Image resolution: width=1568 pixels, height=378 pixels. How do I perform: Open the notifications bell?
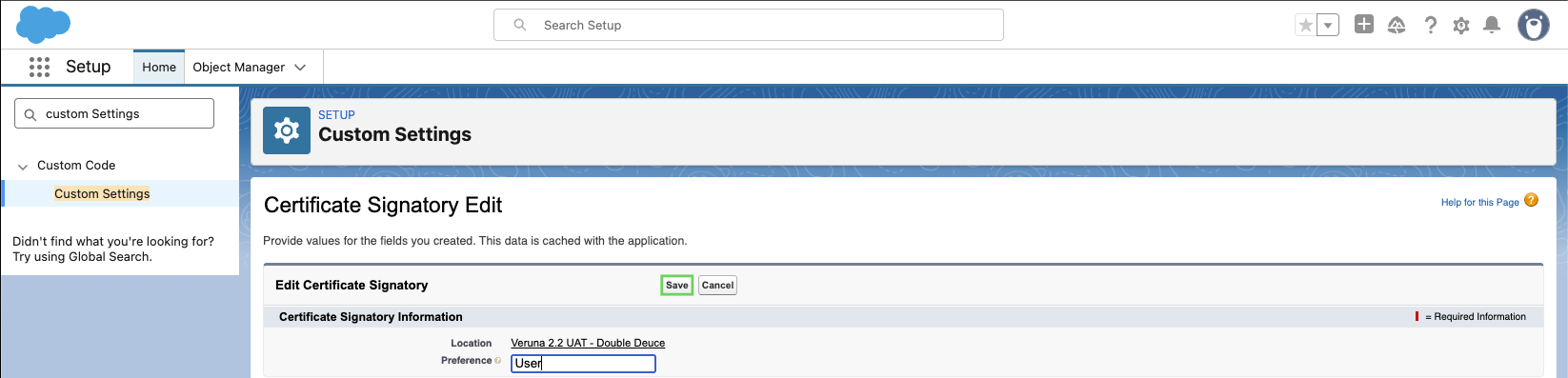(x=1492, y=26)
